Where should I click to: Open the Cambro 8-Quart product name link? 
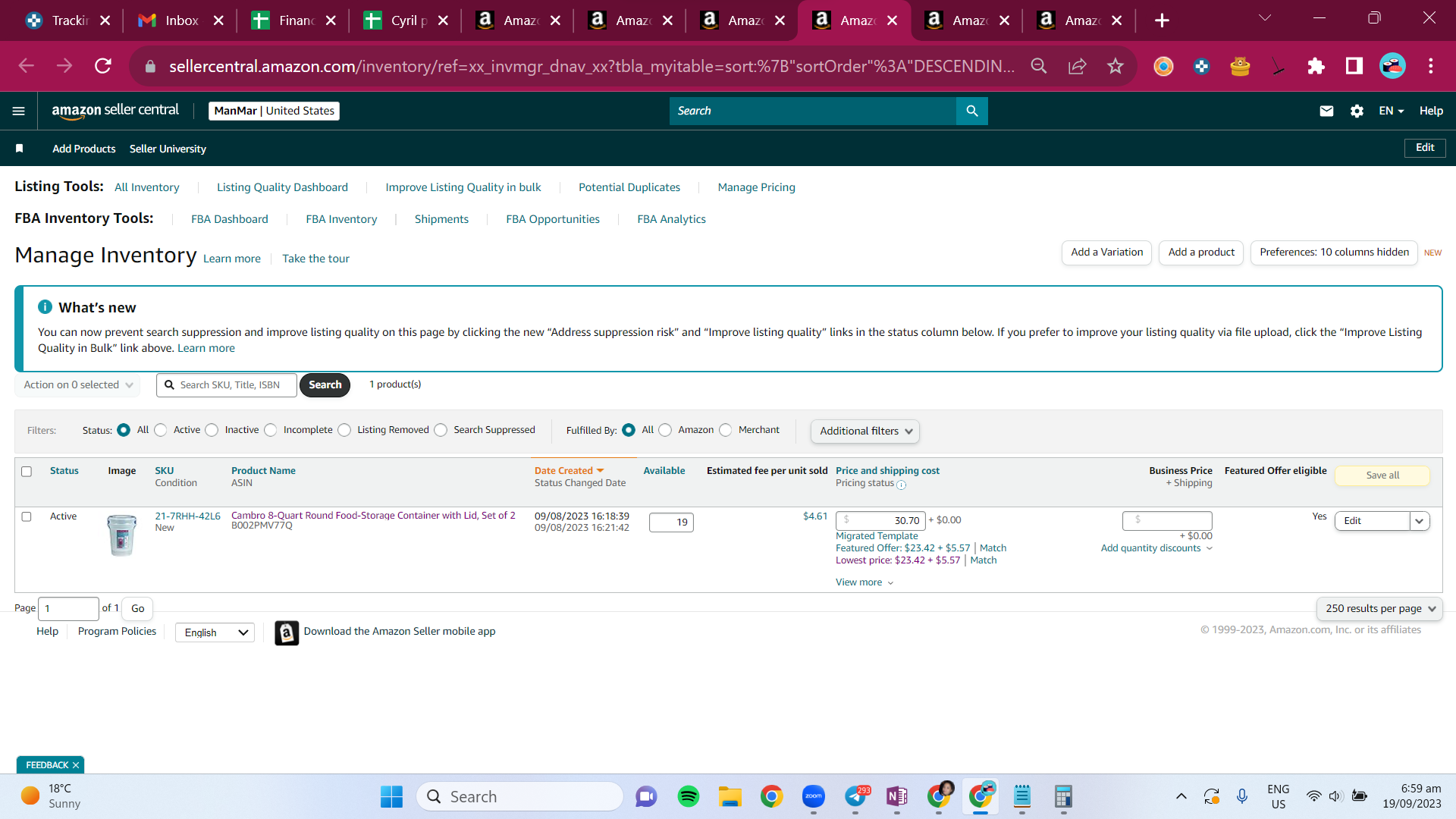[x=373, y=516]
